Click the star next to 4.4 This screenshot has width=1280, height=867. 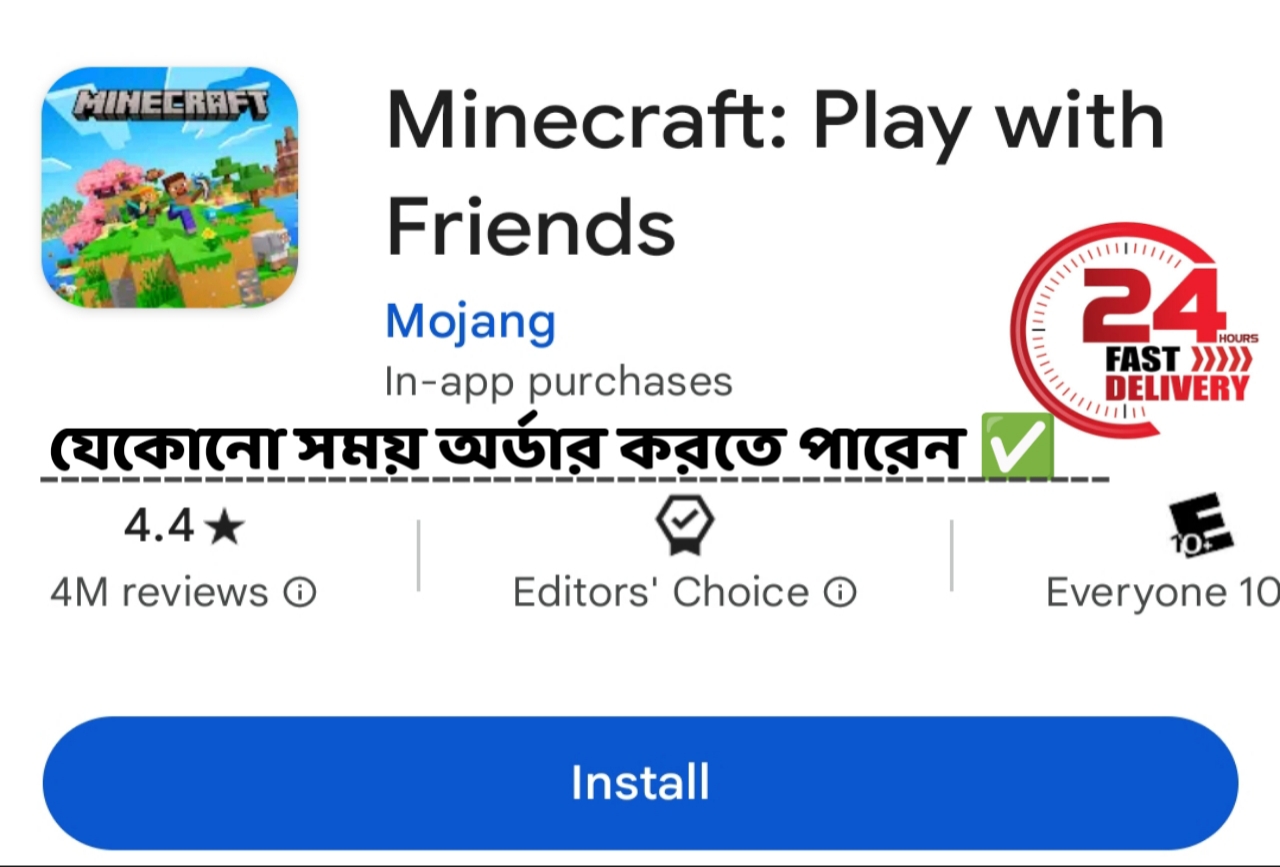click(224, 527)
